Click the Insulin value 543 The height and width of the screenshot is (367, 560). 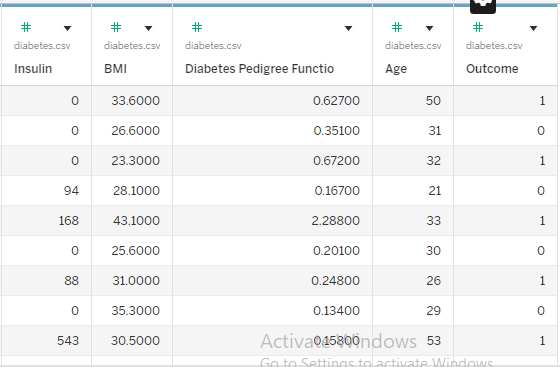[68, 341]
